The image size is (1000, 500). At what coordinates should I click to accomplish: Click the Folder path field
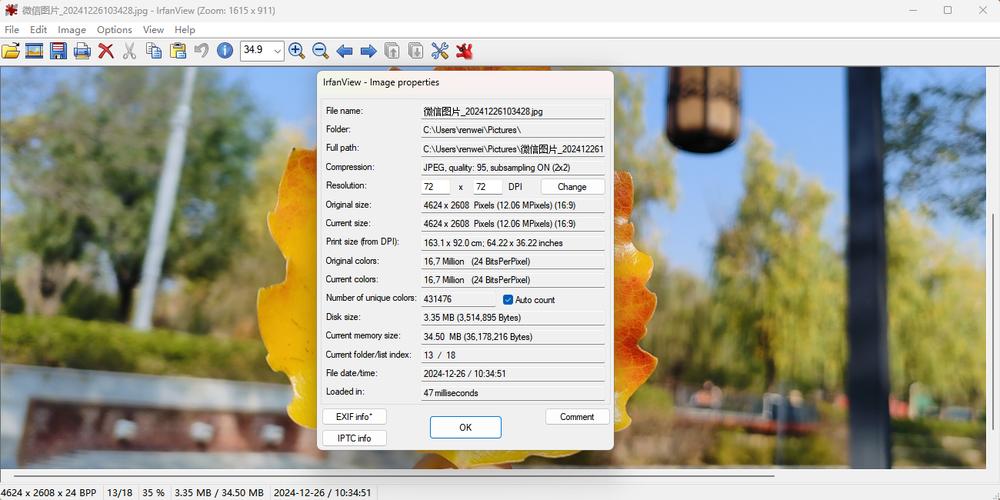click(x=513, y=130)
